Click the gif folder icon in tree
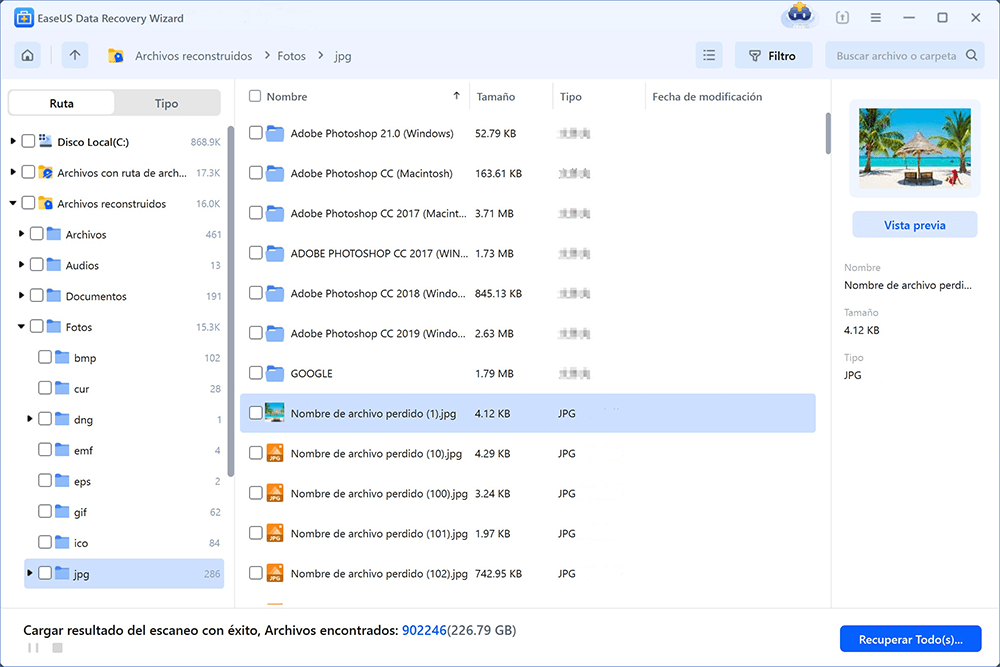Viewport: 1000px width, 667px height. pyautogui.click(x=62, y=511)
